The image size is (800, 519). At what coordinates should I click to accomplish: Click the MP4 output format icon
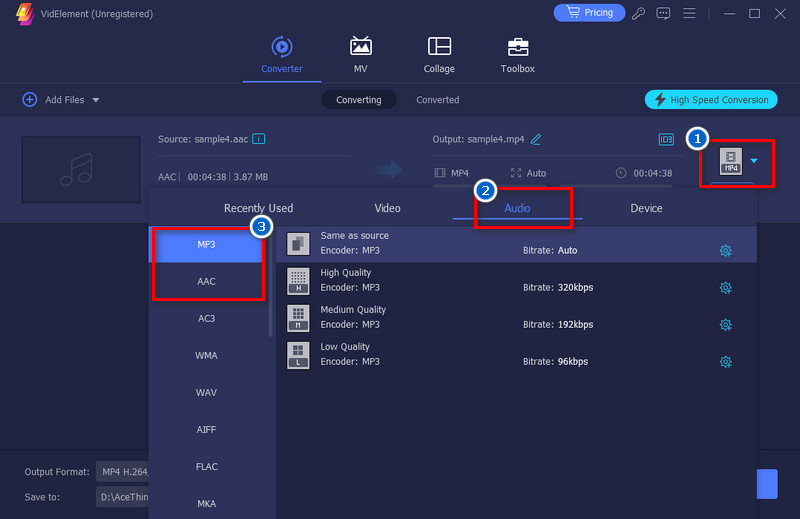731,161
